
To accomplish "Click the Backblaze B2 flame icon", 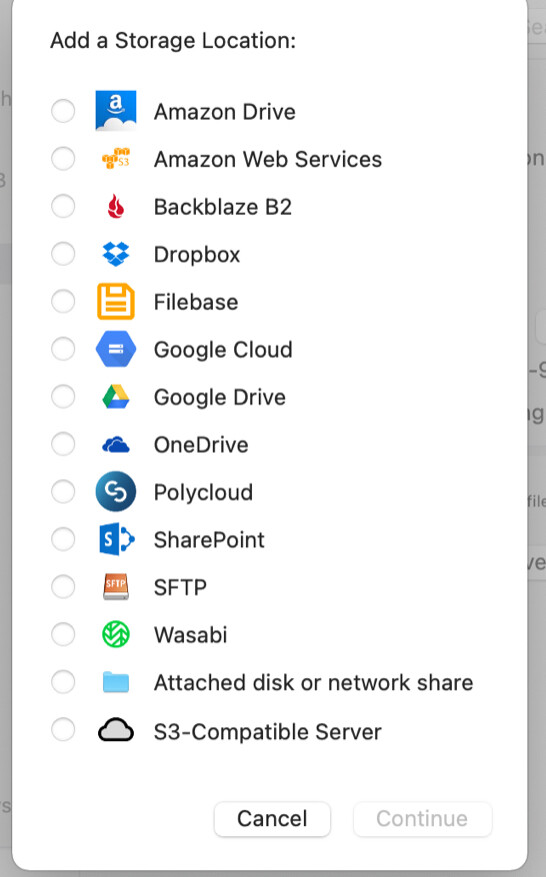I will (x=116, y=206).
